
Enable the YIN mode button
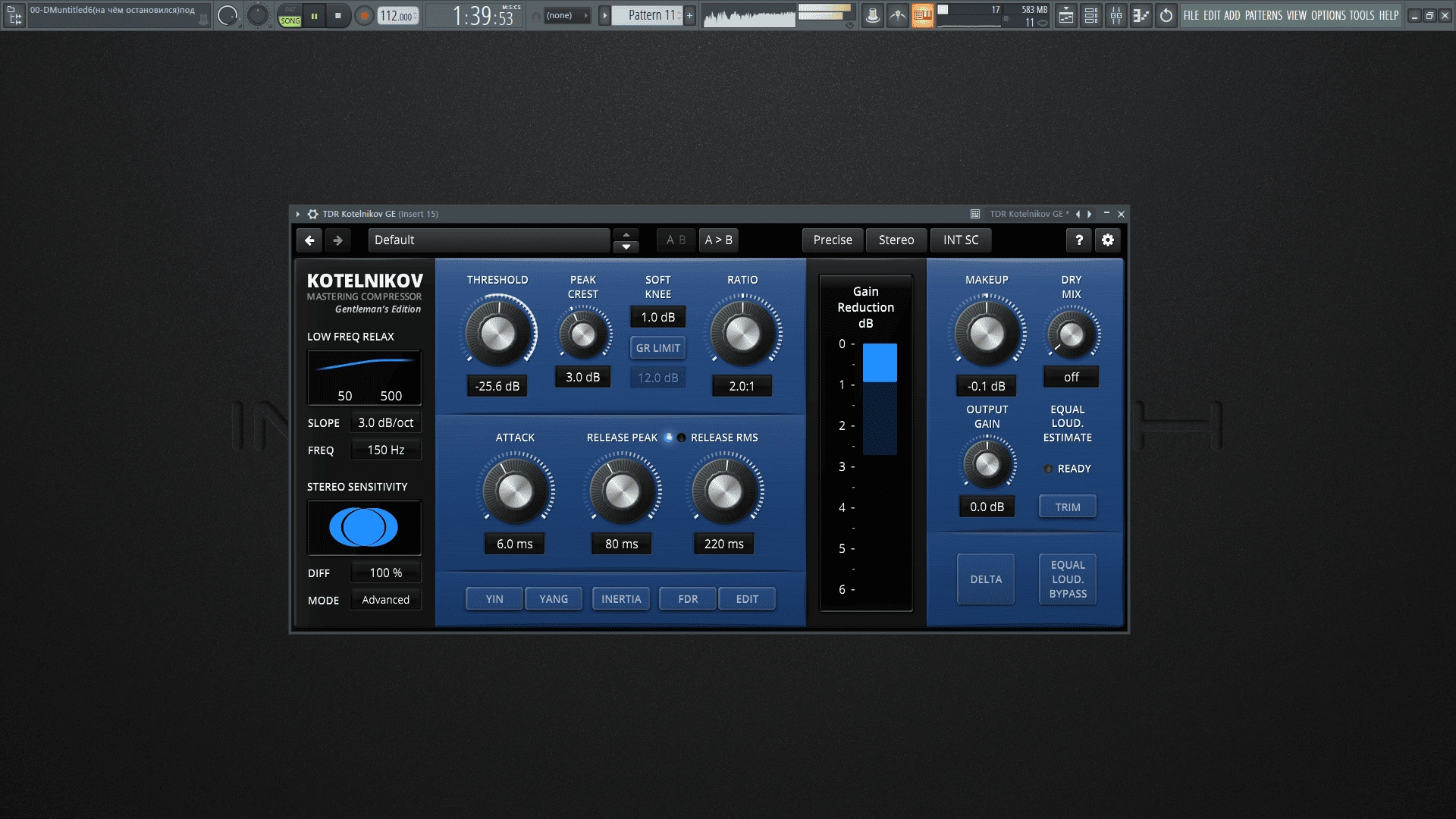click(494, 599)
